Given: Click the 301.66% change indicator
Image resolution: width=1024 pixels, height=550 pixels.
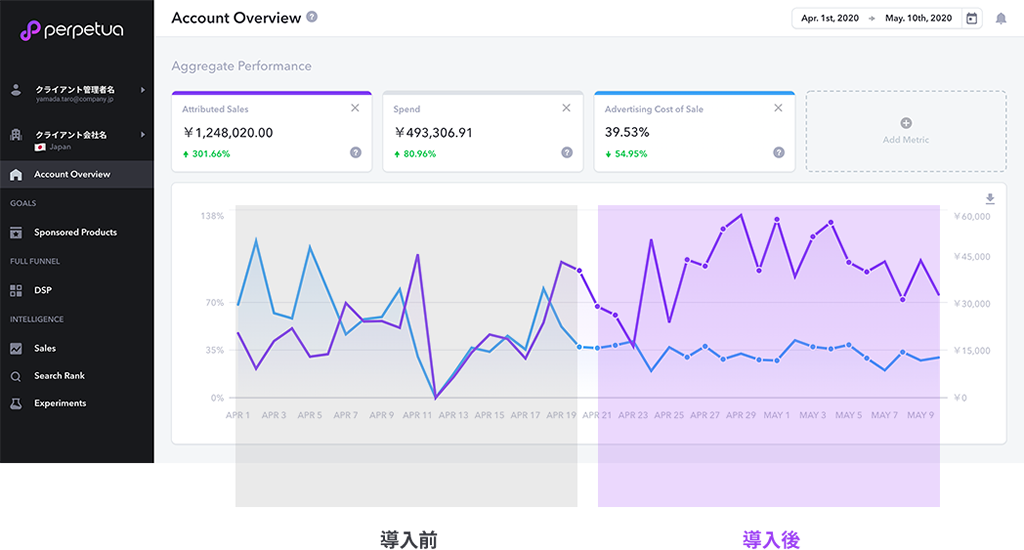Looking at the screenshot, I should point(206,154).
